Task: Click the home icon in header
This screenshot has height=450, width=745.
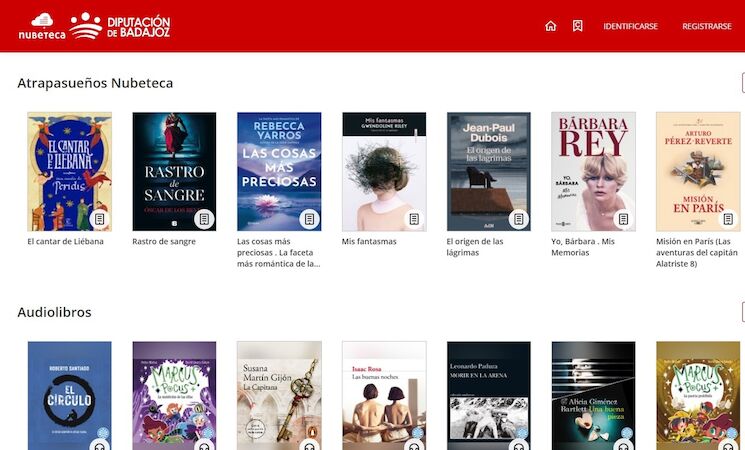Action: coord(550,26)
